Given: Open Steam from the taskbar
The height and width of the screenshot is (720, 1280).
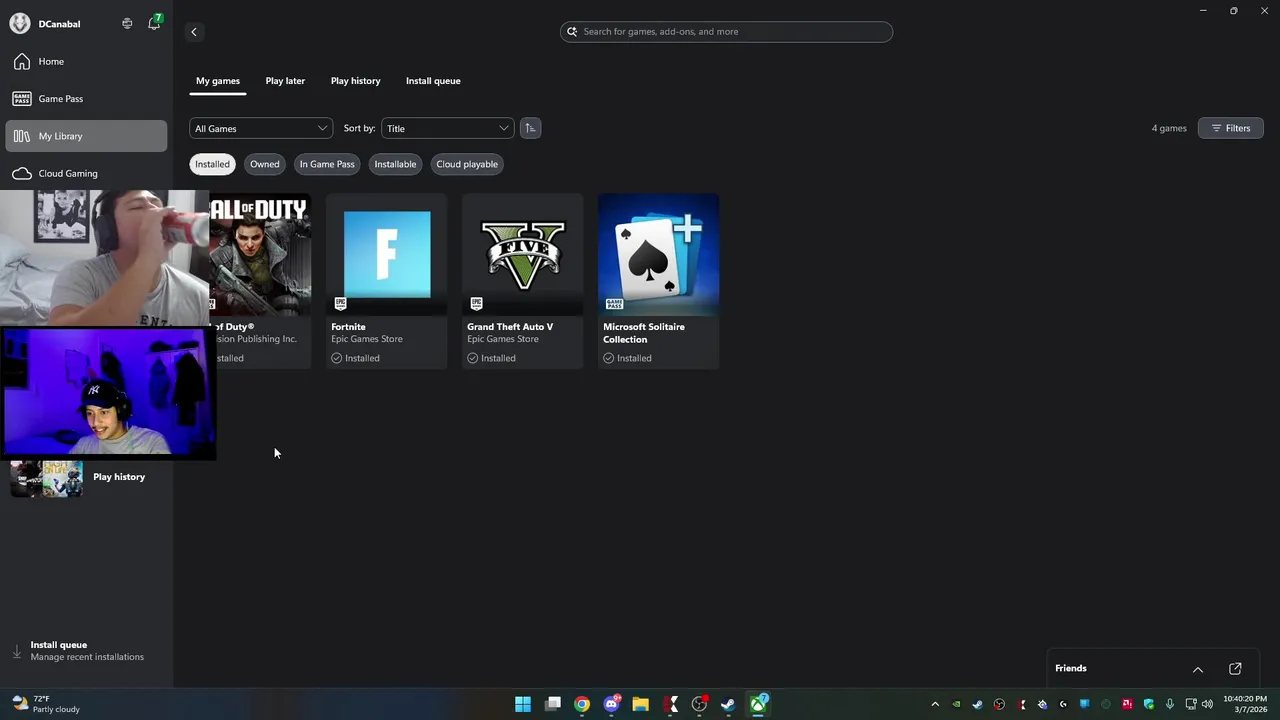Looking at the screenshot, I should coord(728,704).
